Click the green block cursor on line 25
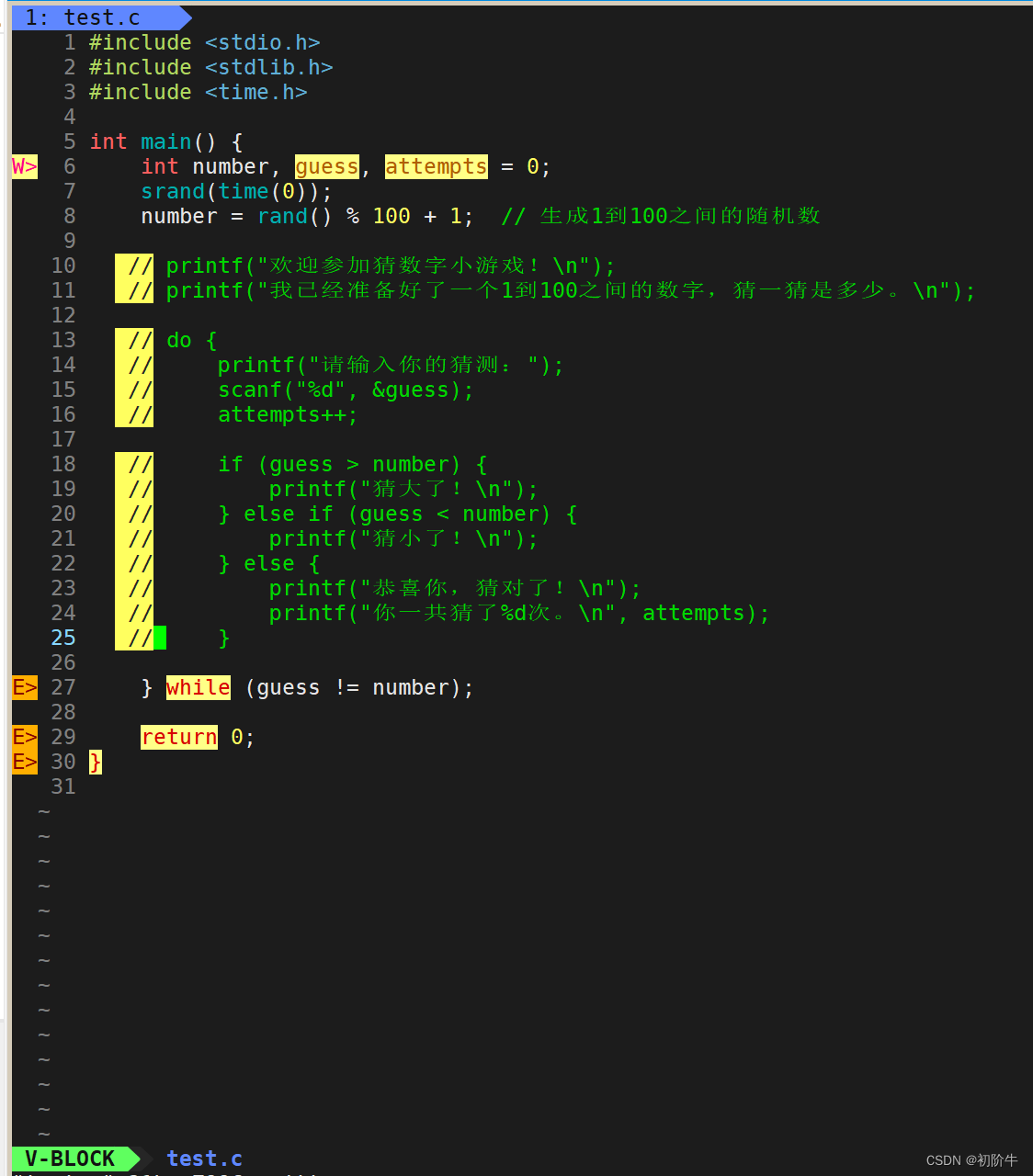1033x1176 pixels. click(x=160, y=638)
